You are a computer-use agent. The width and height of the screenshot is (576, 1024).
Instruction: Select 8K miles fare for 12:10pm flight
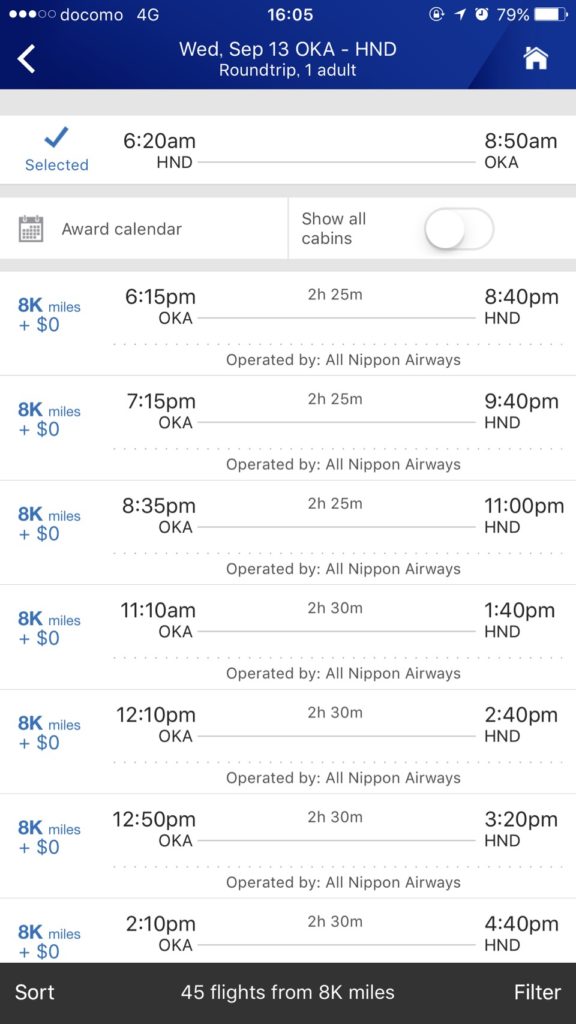pos(49,732)
